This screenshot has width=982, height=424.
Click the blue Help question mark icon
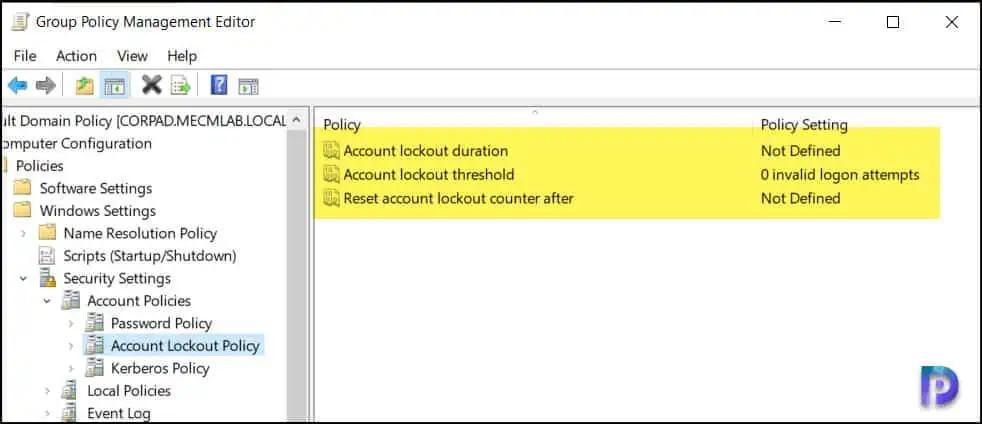(219, 85)
